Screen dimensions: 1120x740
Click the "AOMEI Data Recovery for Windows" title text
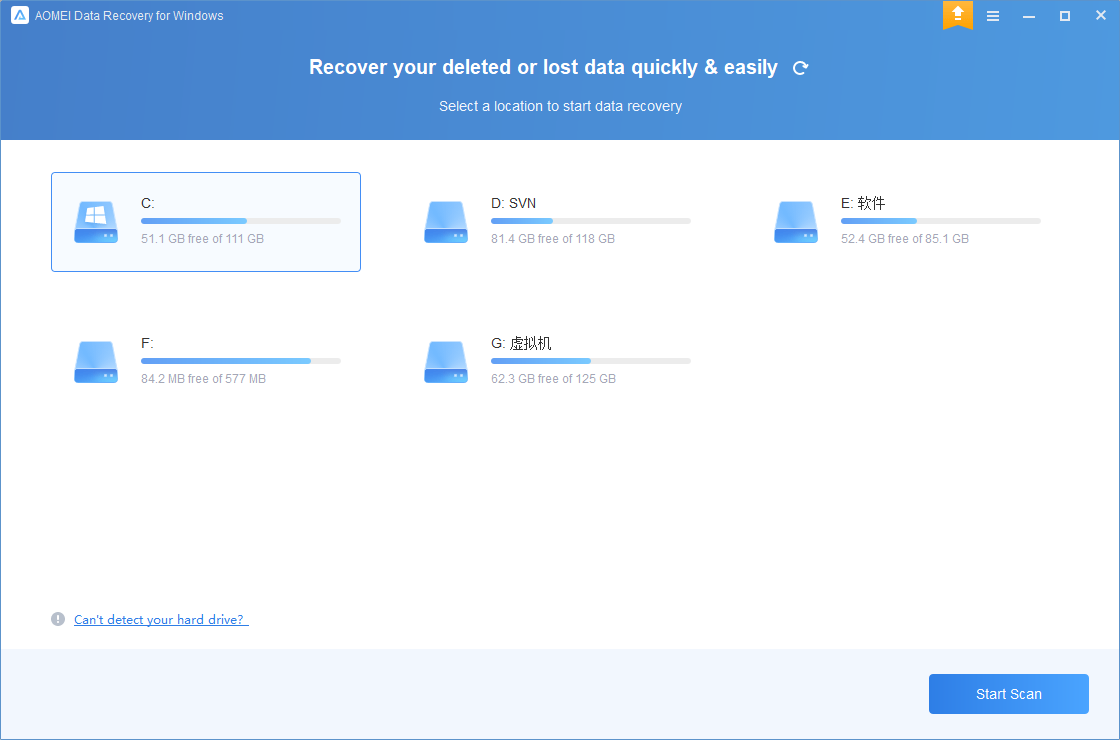click(x=129, y=16)
